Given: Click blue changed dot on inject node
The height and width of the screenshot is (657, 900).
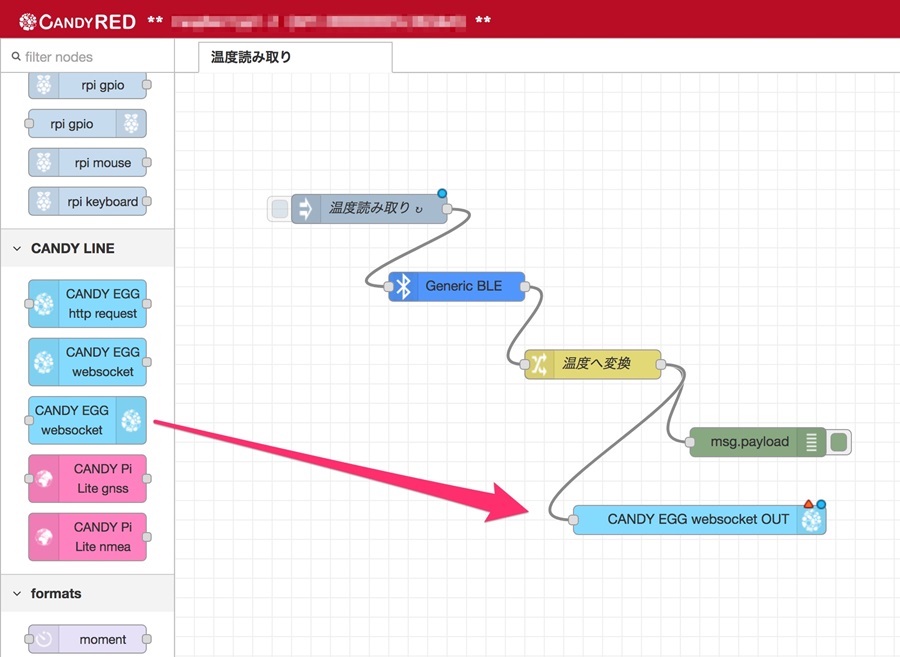Looking at the screenshot, I should [442, 193].
